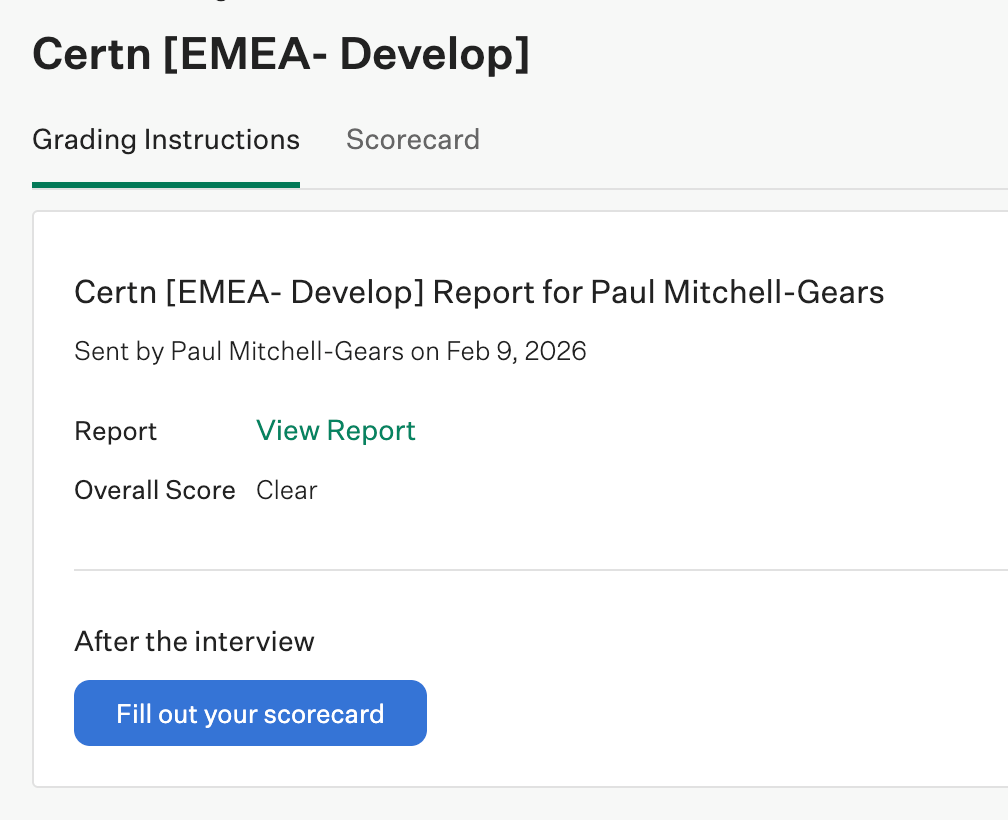Click empty card space right of View Report

[700, 431]
